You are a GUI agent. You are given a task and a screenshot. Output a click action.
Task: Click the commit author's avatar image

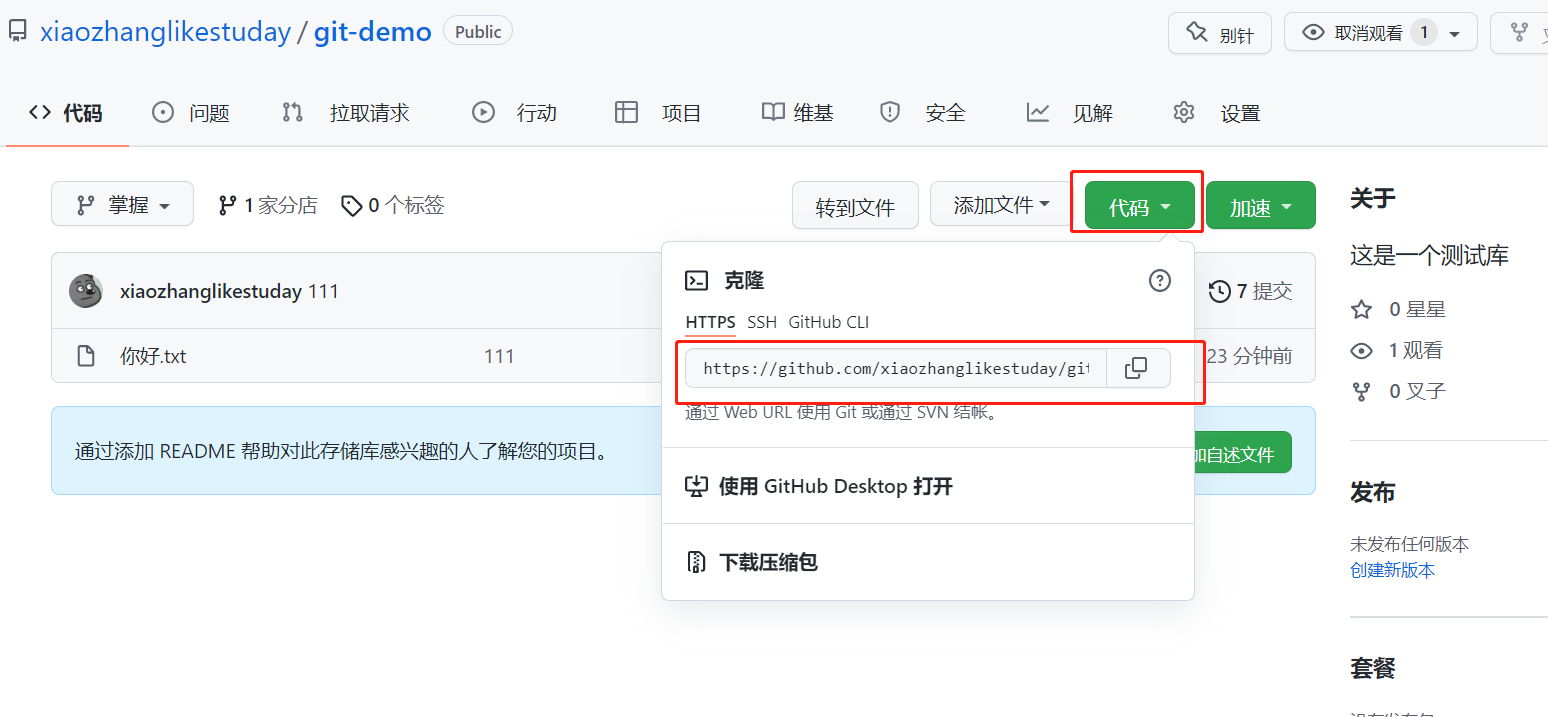[x=86, y=291]
